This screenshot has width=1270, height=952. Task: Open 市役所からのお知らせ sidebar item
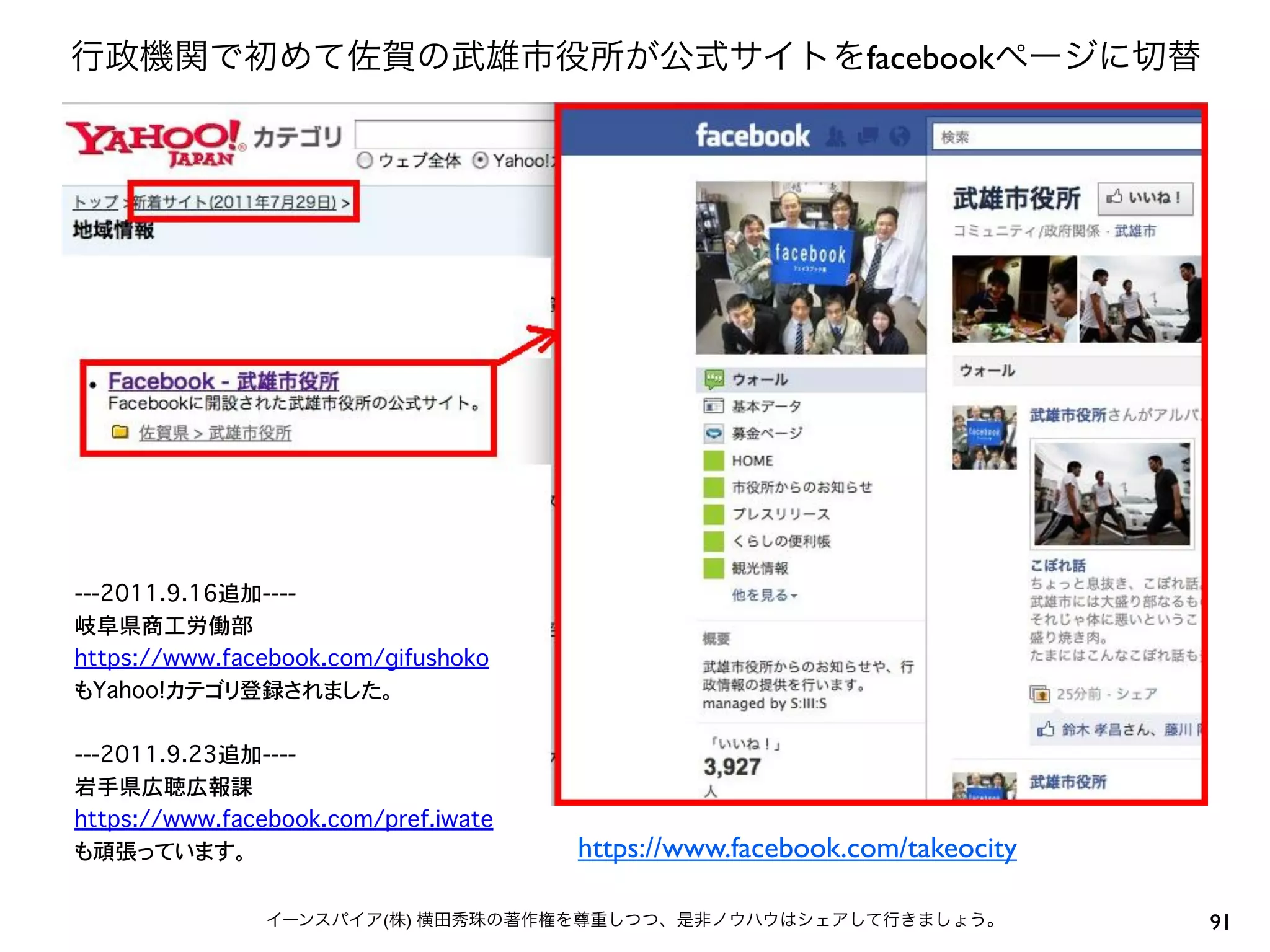pos(802,487)
